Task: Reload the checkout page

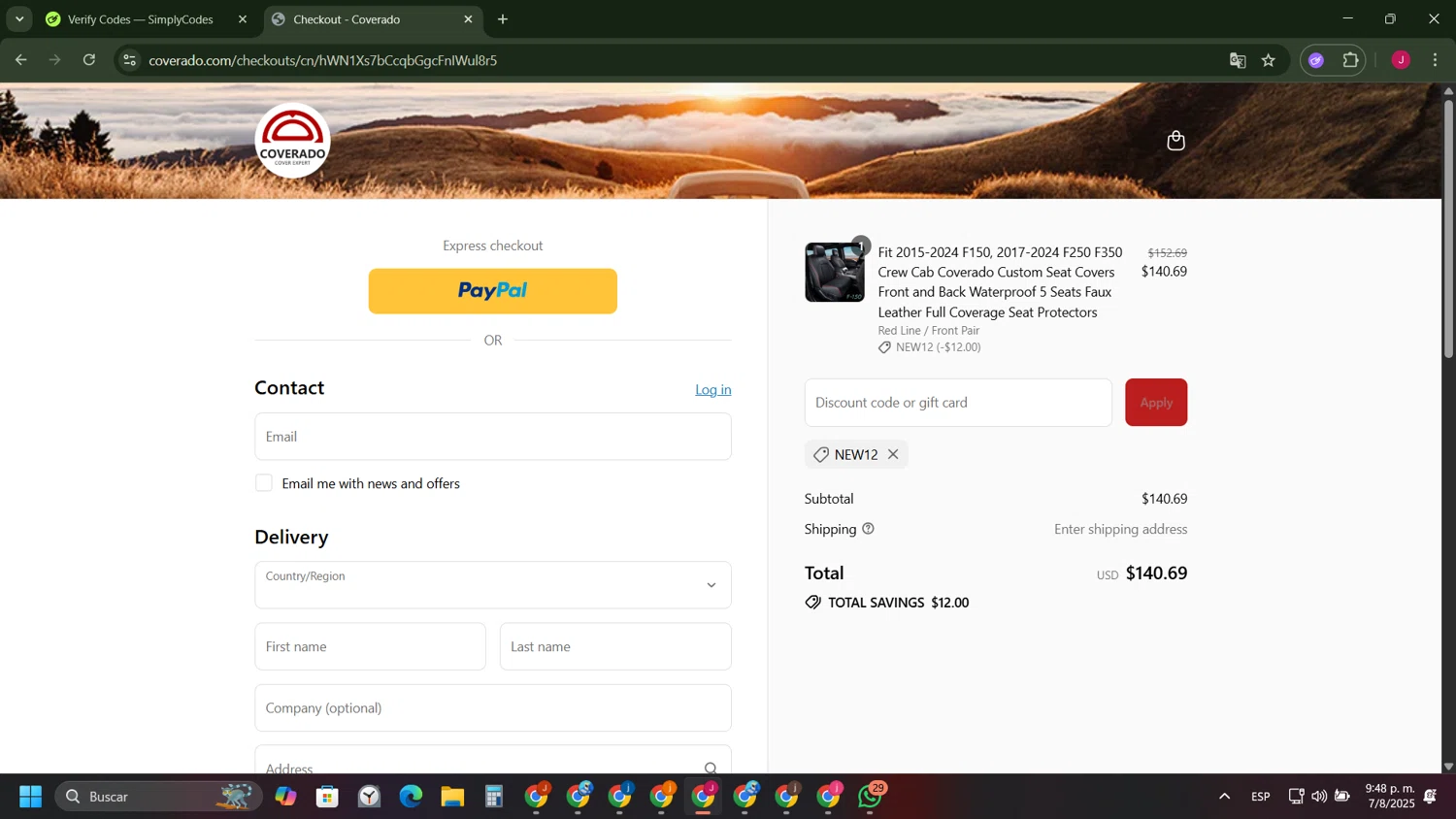Action: pos(89,60)
